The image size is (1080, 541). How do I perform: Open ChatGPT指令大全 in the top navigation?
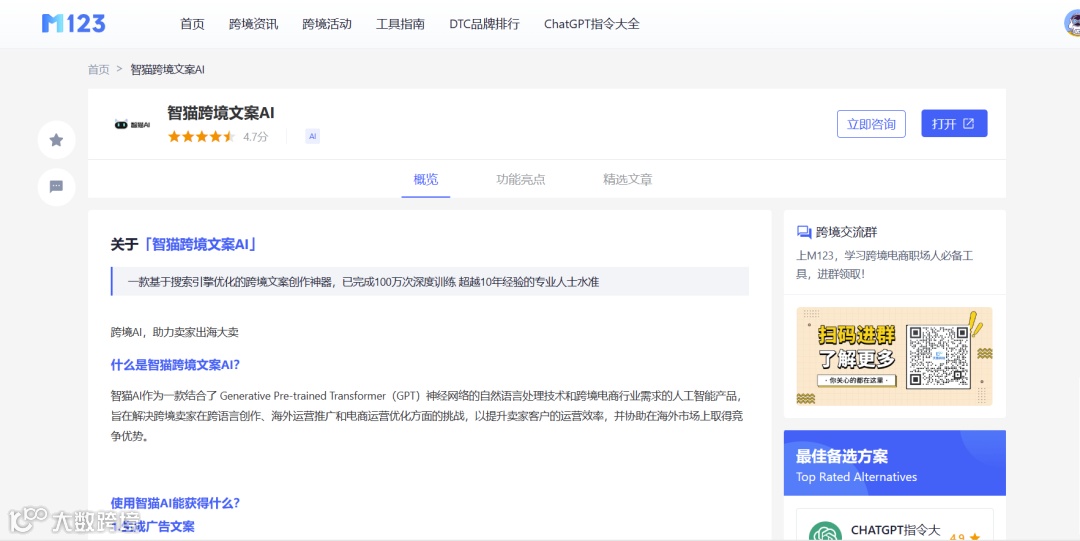click(x=592, y=24)
